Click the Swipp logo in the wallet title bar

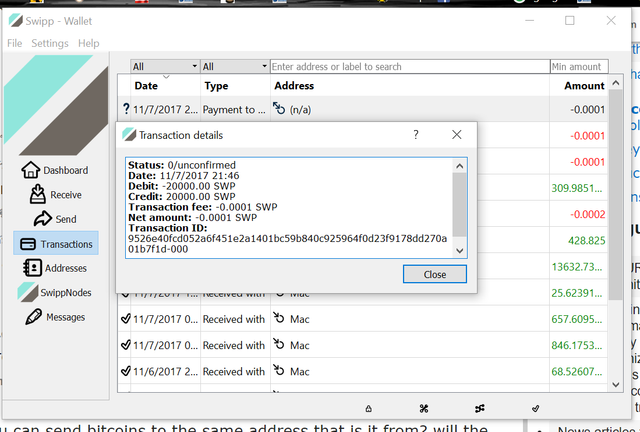pos(16,20)
